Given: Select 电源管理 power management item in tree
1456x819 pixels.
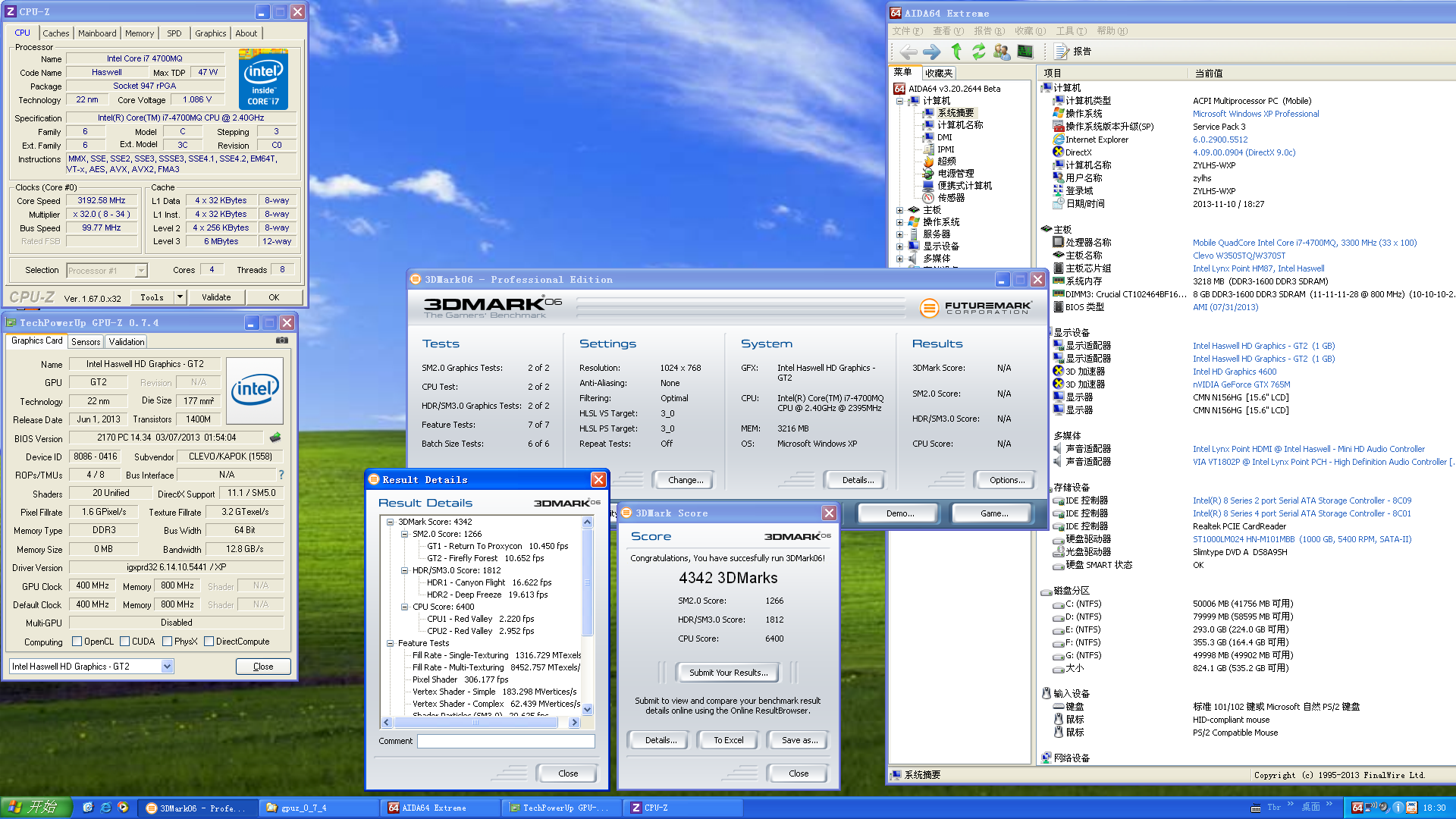Looking at the screenshot, I should coord(948,173).
